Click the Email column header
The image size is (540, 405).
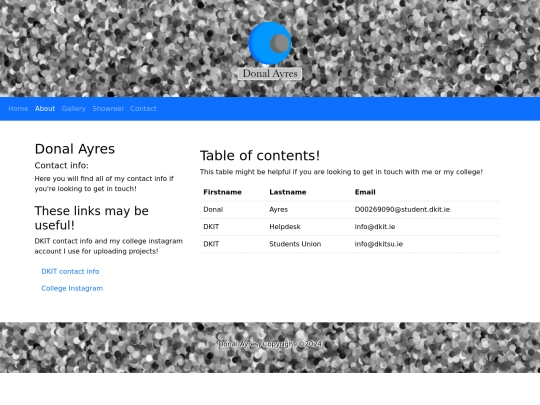[x=365, y=192]
